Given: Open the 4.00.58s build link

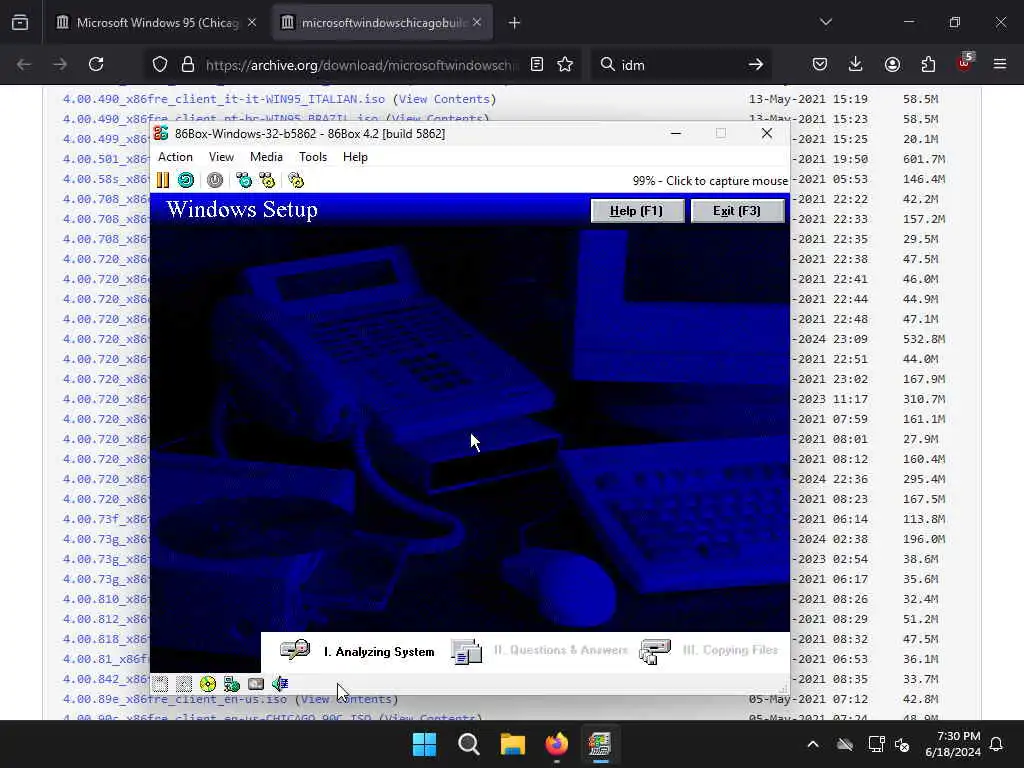Looking at the screenshot, I should click(x=106, y=179).
